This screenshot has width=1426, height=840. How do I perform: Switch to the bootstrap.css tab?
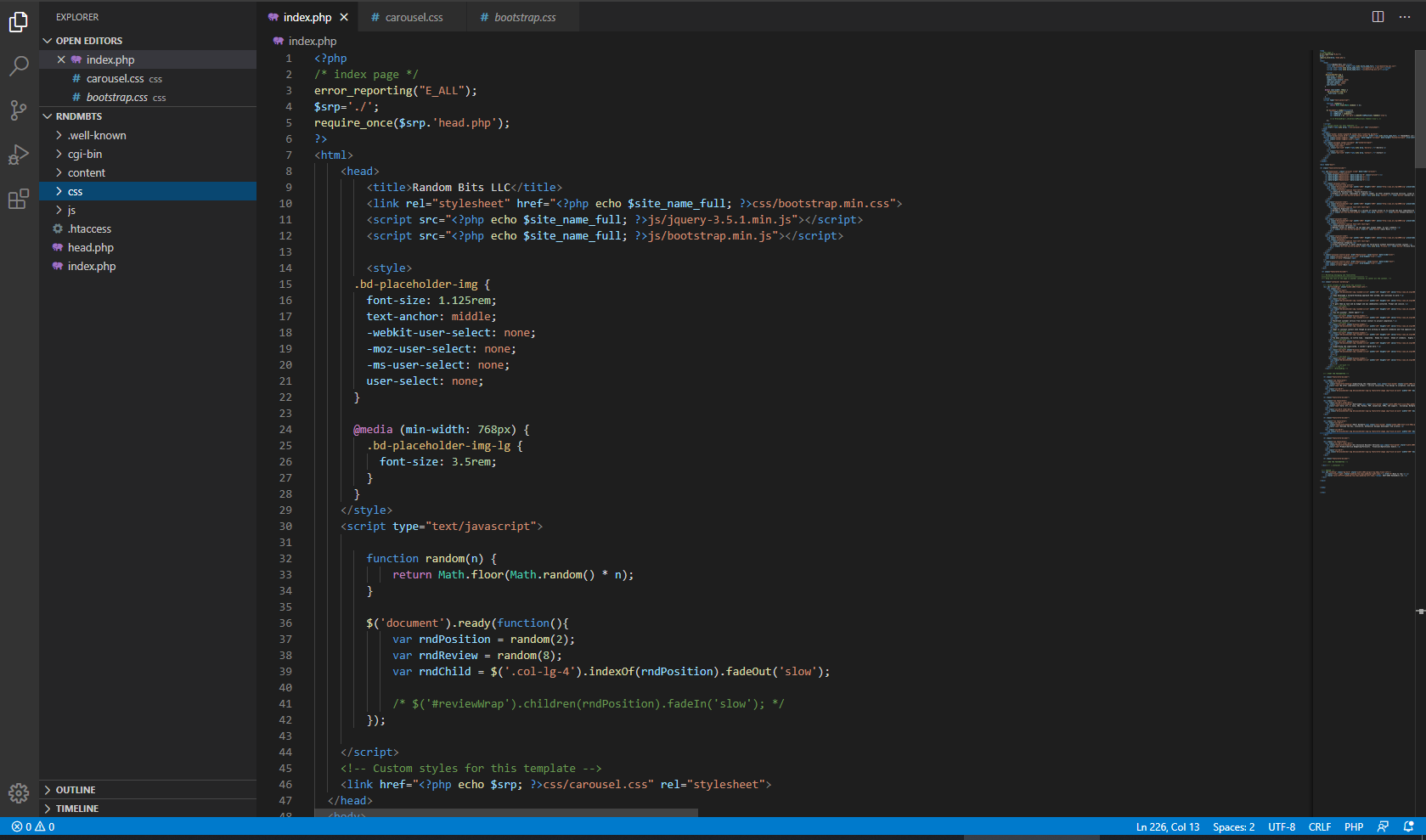point(524,17)
